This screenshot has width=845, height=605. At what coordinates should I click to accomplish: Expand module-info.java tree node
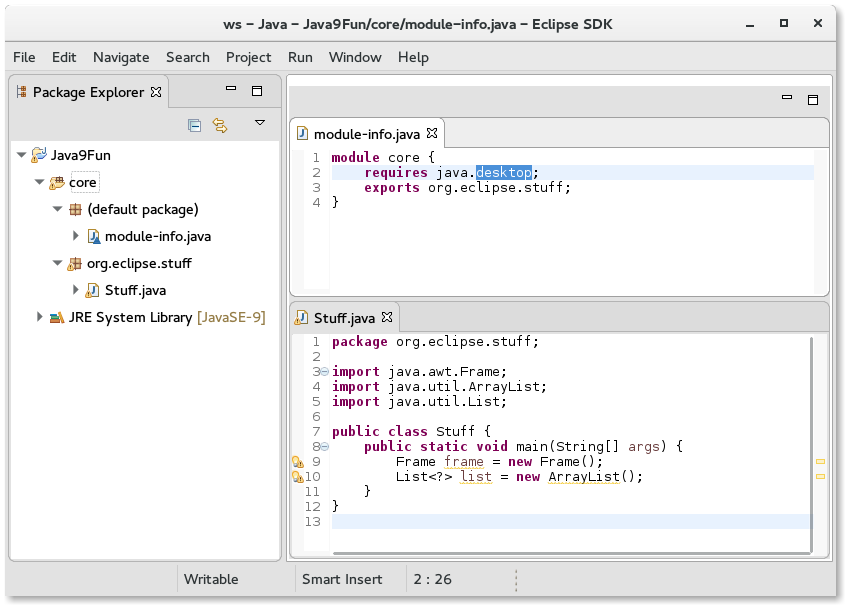click(75, 236)
